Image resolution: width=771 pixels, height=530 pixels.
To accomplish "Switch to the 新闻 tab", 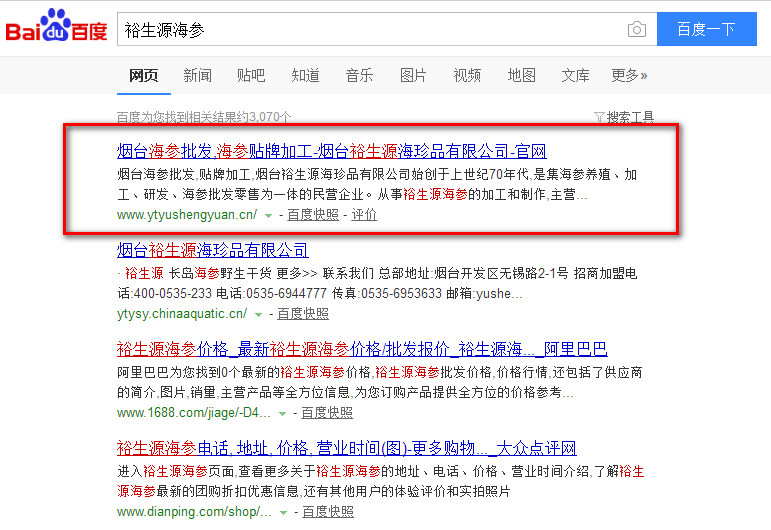I will click(x=197, y=75).
